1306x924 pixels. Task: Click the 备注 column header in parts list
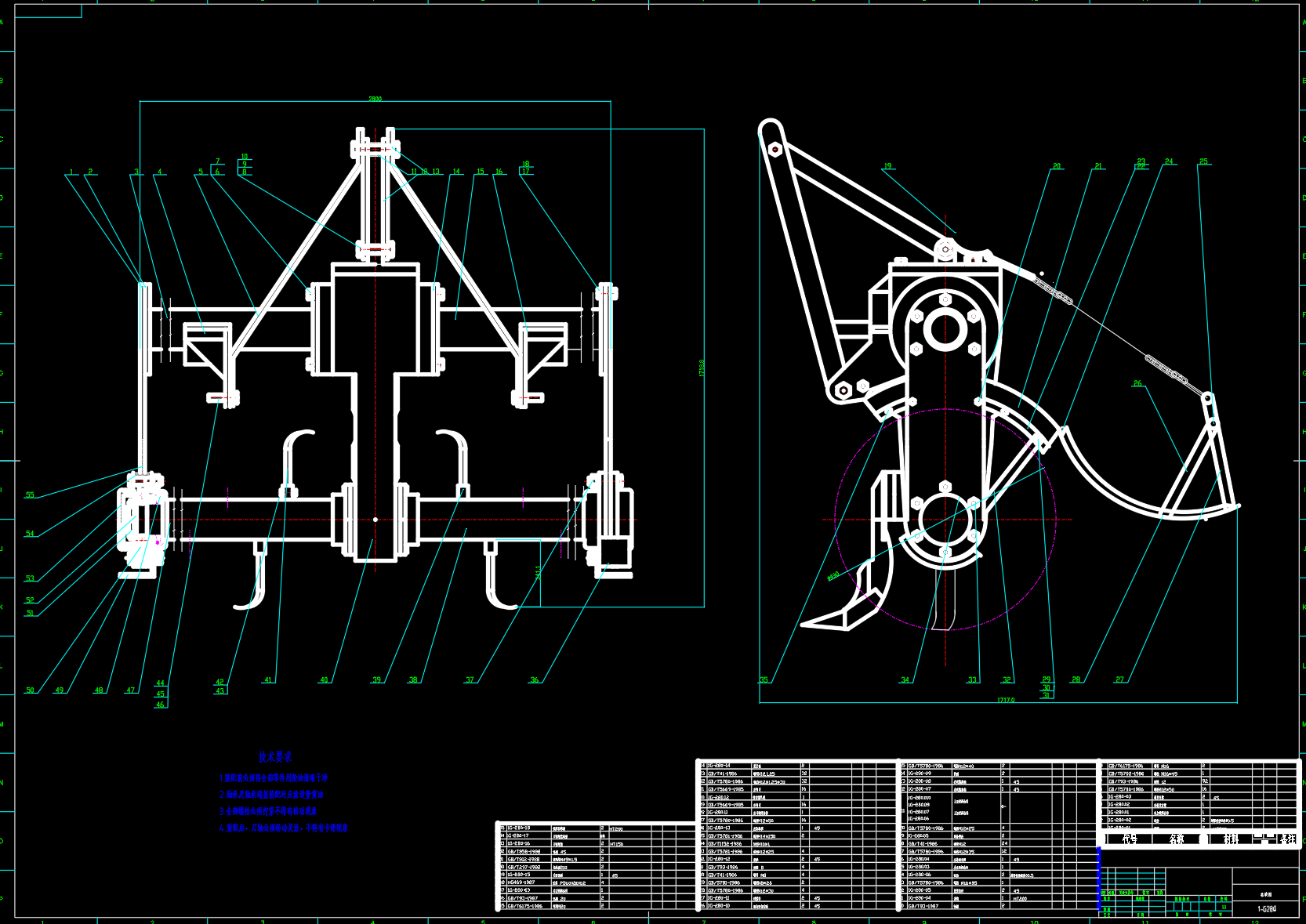click(x=1287, y=839)
